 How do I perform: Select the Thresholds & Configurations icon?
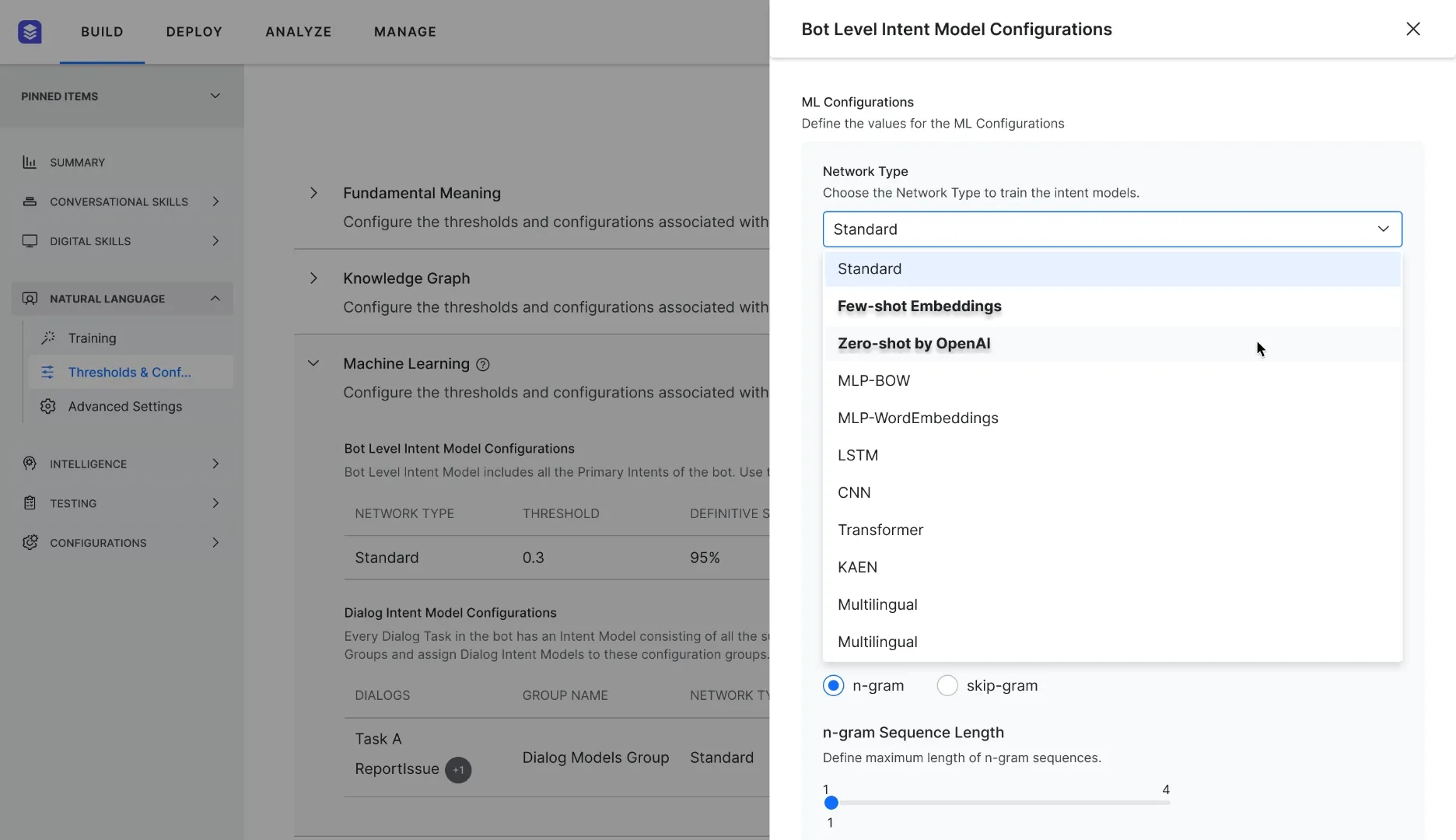click(x=48, y=372)
